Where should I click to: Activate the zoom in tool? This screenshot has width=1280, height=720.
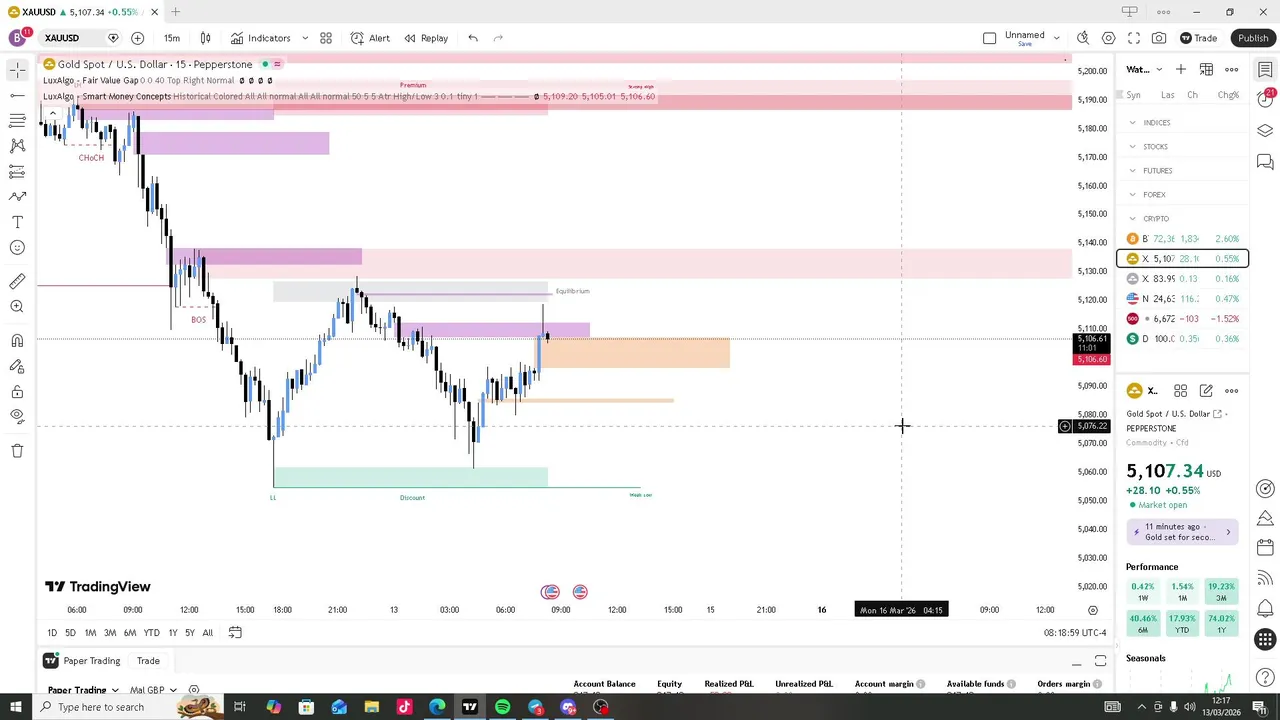point(17,307)
